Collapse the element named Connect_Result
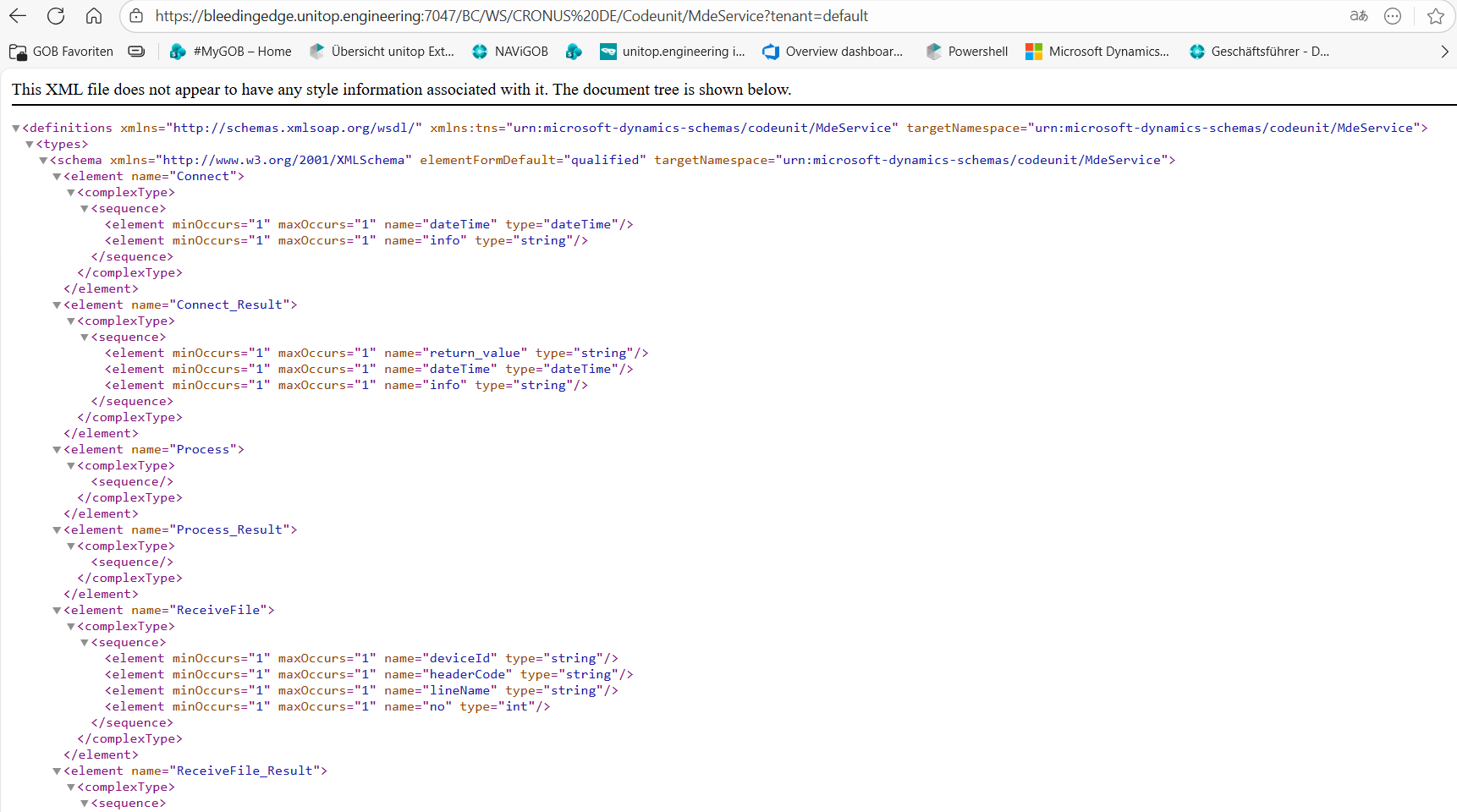The width and height of the screenshot is (1457, 812). coord(57,305)
